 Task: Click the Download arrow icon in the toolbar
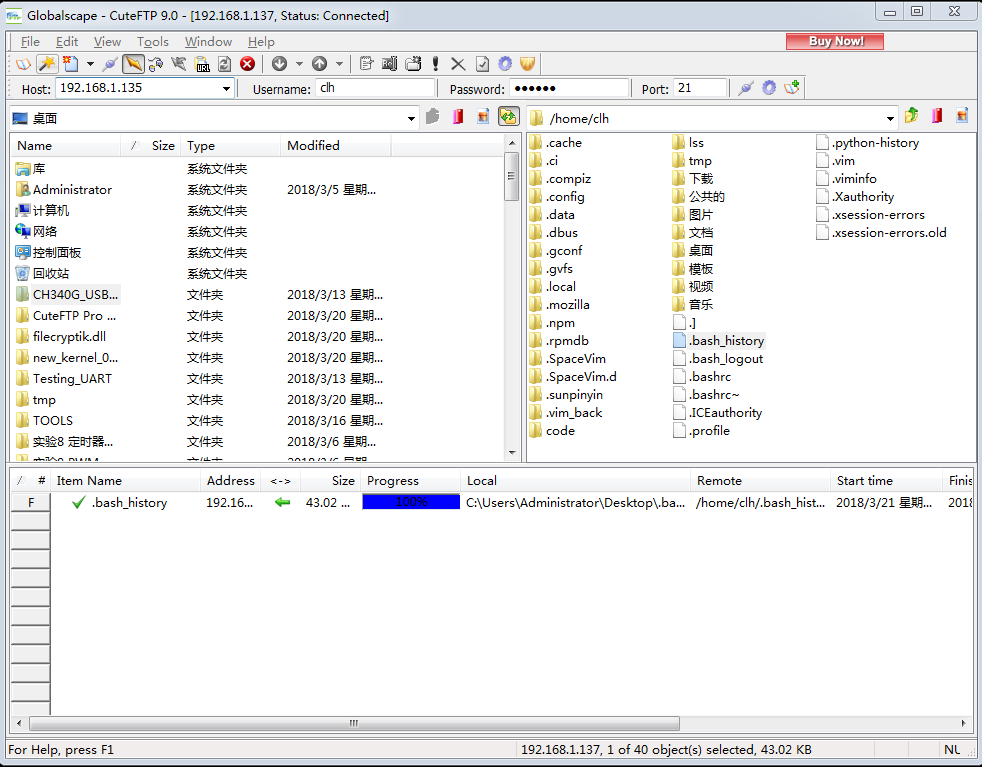pyautogui.click(x=279, y=64)
